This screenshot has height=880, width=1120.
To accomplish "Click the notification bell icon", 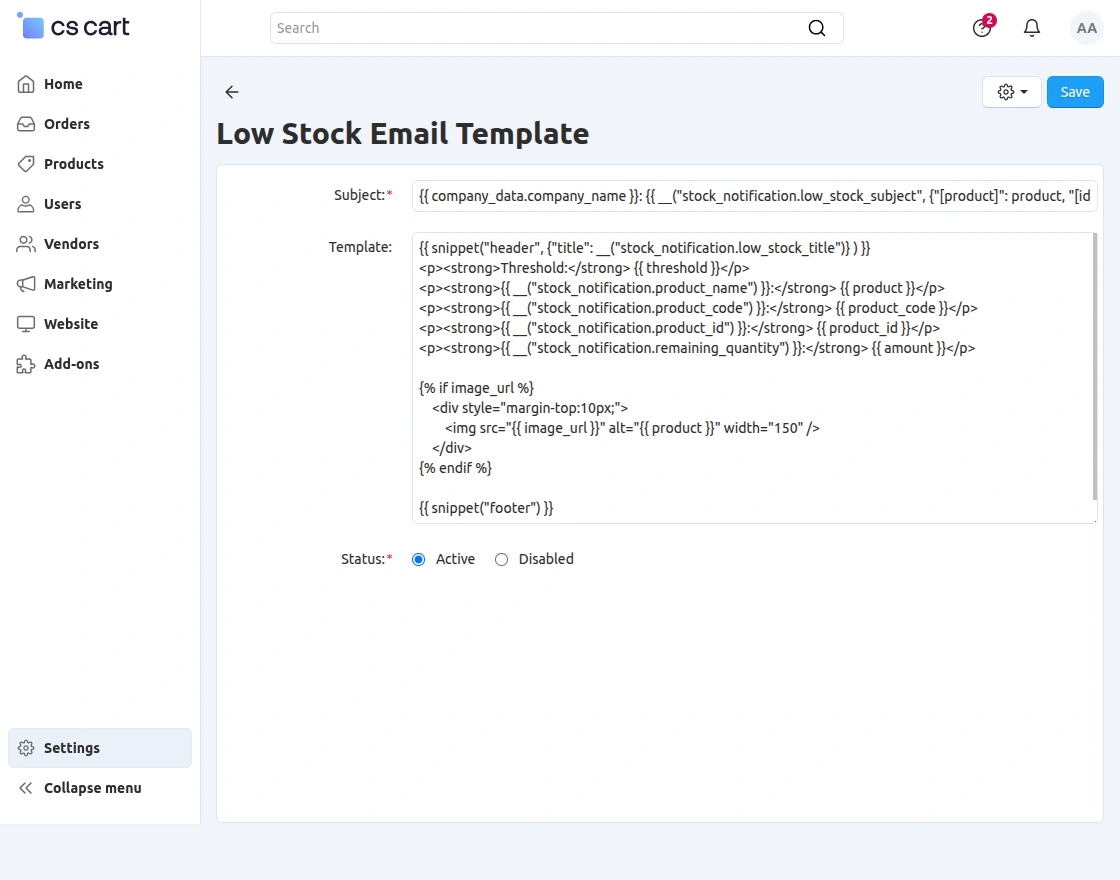I will point(1031,28).
